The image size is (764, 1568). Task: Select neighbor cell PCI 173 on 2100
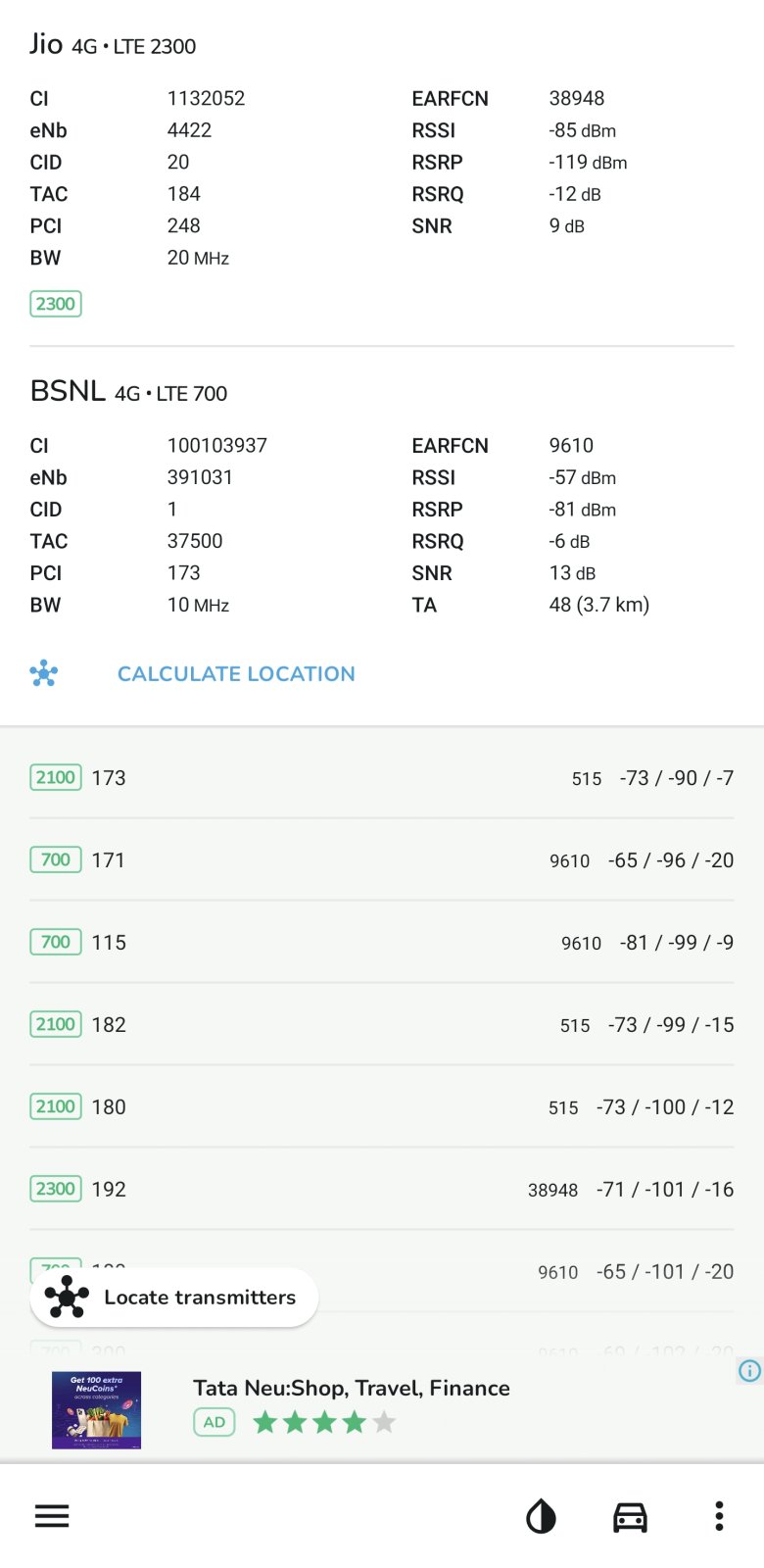click(x=382, y=778)
